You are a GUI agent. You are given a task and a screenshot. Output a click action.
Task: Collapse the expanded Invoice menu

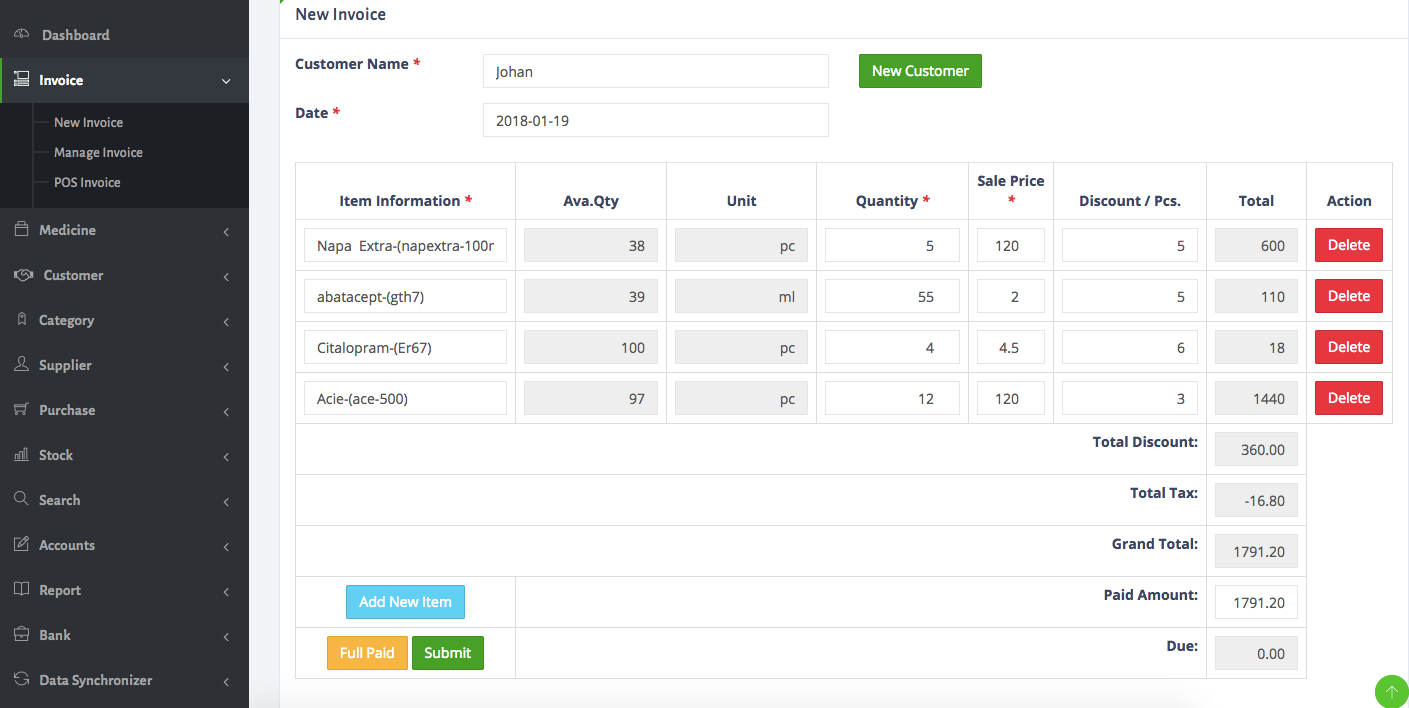click(227, 80)
